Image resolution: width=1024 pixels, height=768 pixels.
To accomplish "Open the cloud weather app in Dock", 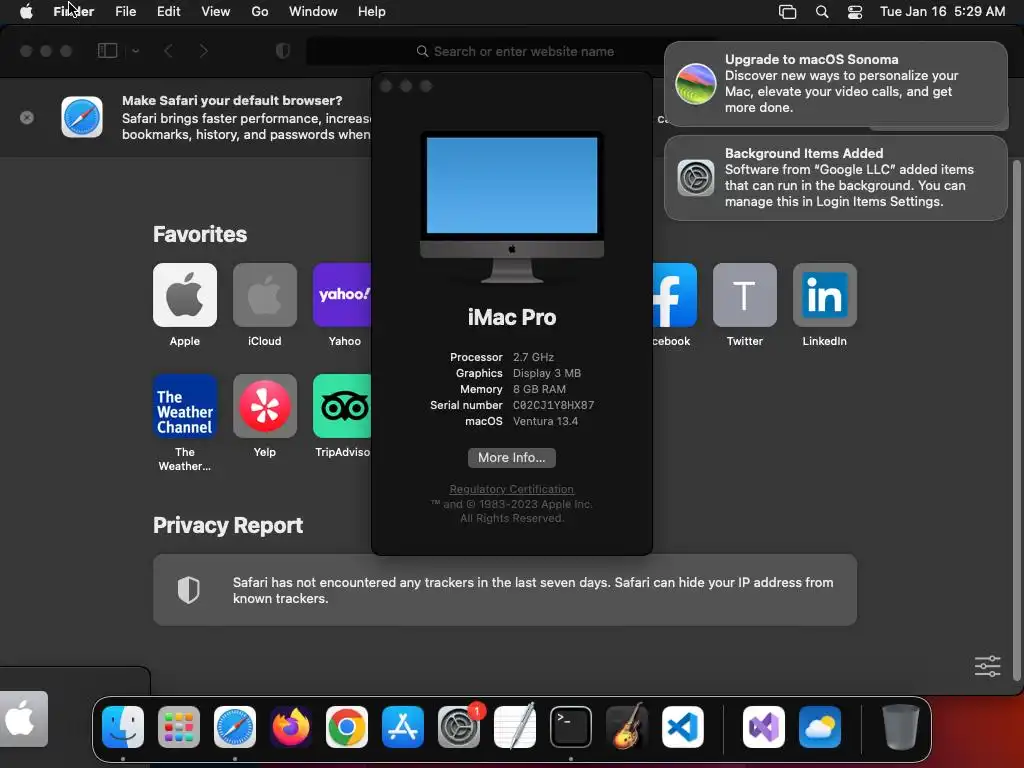I will [820, 727].
